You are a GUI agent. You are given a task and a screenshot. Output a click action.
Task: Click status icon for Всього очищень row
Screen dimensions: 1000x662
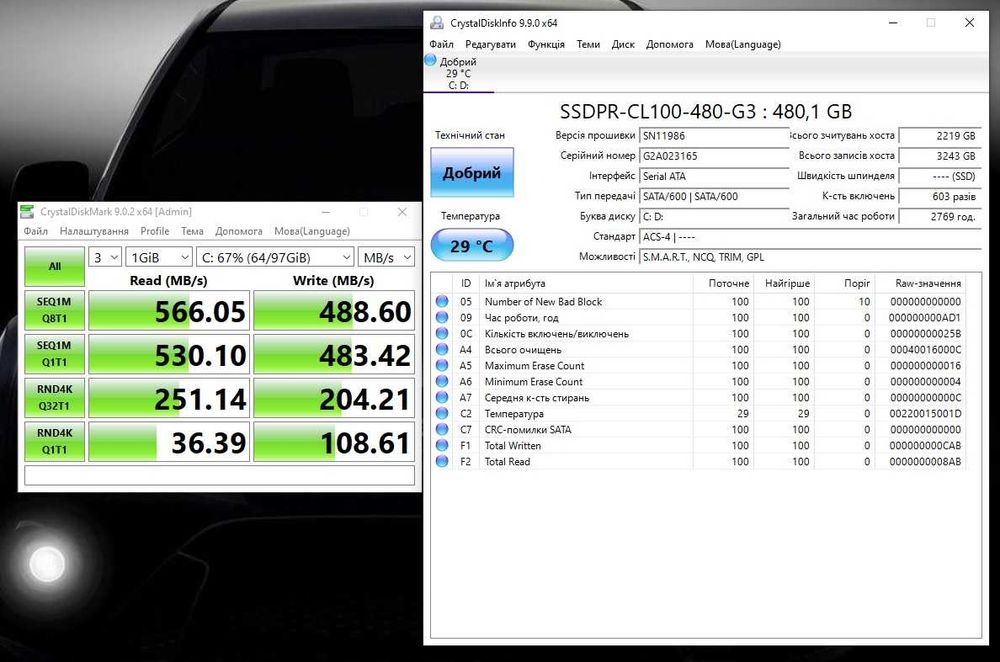(x=441, y=349)
